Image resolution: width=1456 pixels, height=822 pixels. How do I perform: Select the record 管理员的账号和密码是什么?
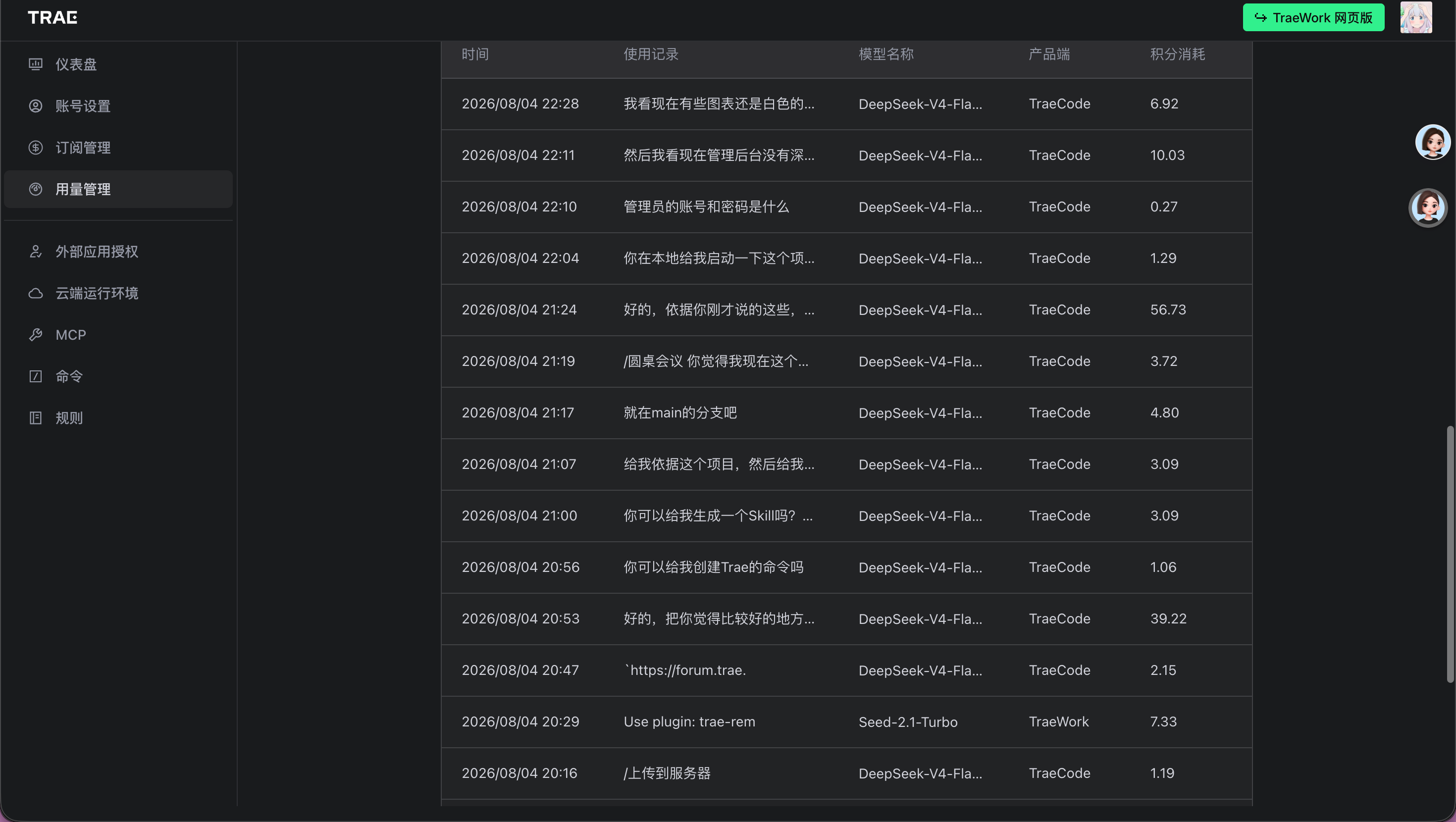click(706, 207)
